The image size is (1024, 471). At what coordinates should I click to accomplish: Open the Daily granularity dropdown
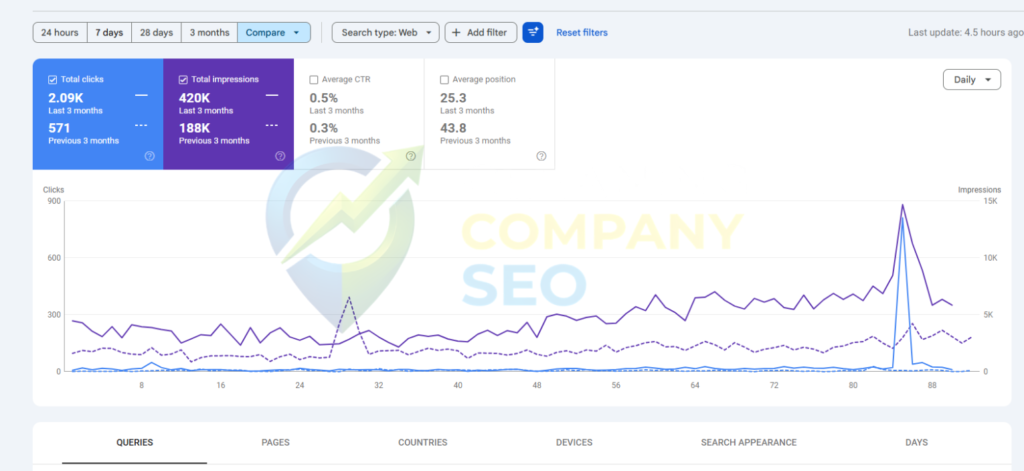(971, 80)
